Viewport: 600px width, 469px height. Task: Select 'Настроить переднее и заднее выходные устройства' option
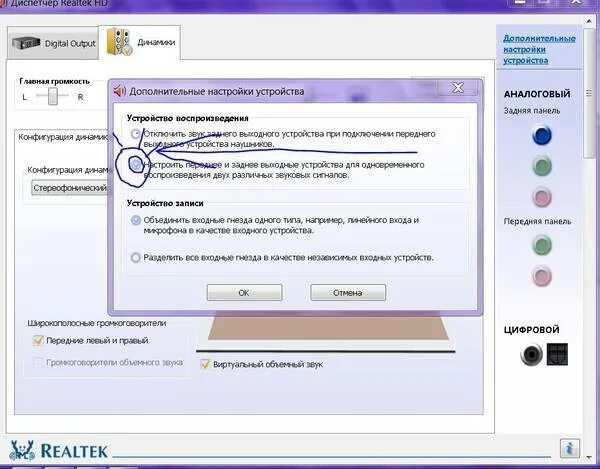tap(135, 165)
